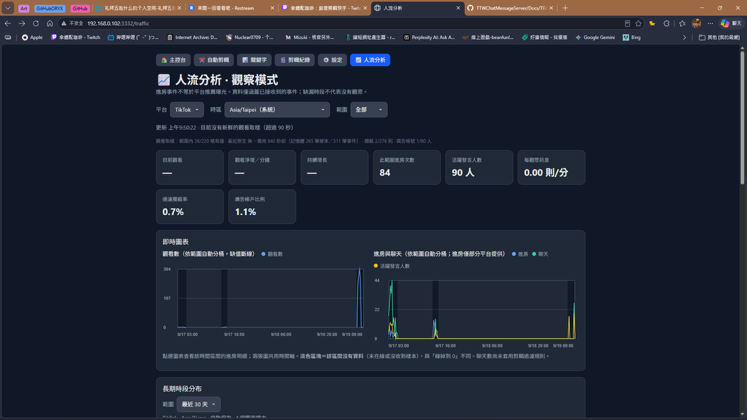This screenshot has height=420, width=747.
Task: Open the Bing bookmark
Action: (x=632, y=37)
